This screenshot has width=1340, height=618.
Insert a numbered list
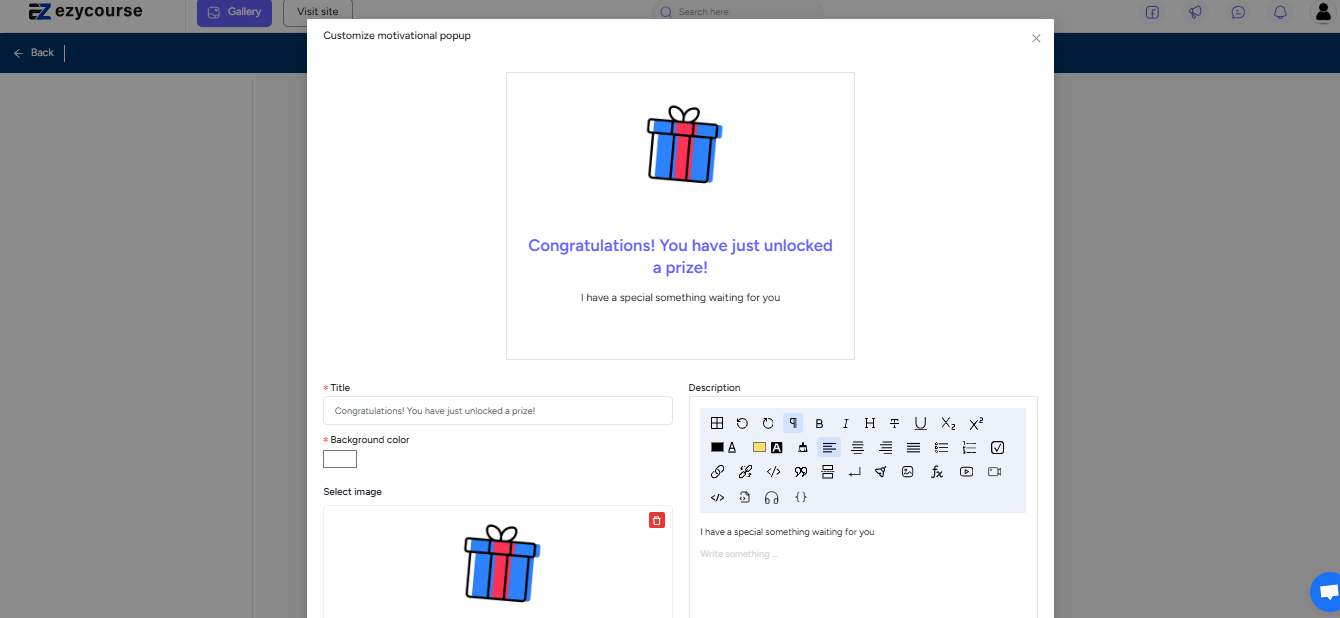(x=969, y=447)
